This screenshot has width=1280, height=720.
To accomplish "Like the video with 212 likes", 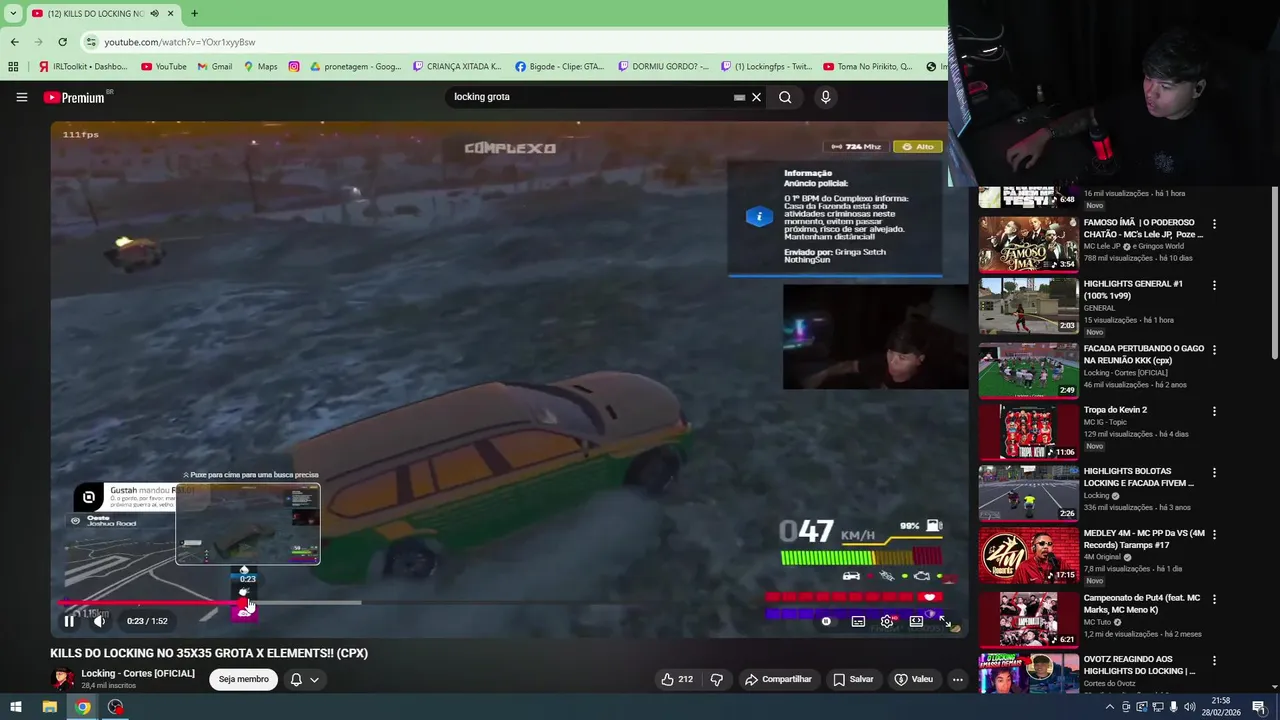I will click(677, 679).
